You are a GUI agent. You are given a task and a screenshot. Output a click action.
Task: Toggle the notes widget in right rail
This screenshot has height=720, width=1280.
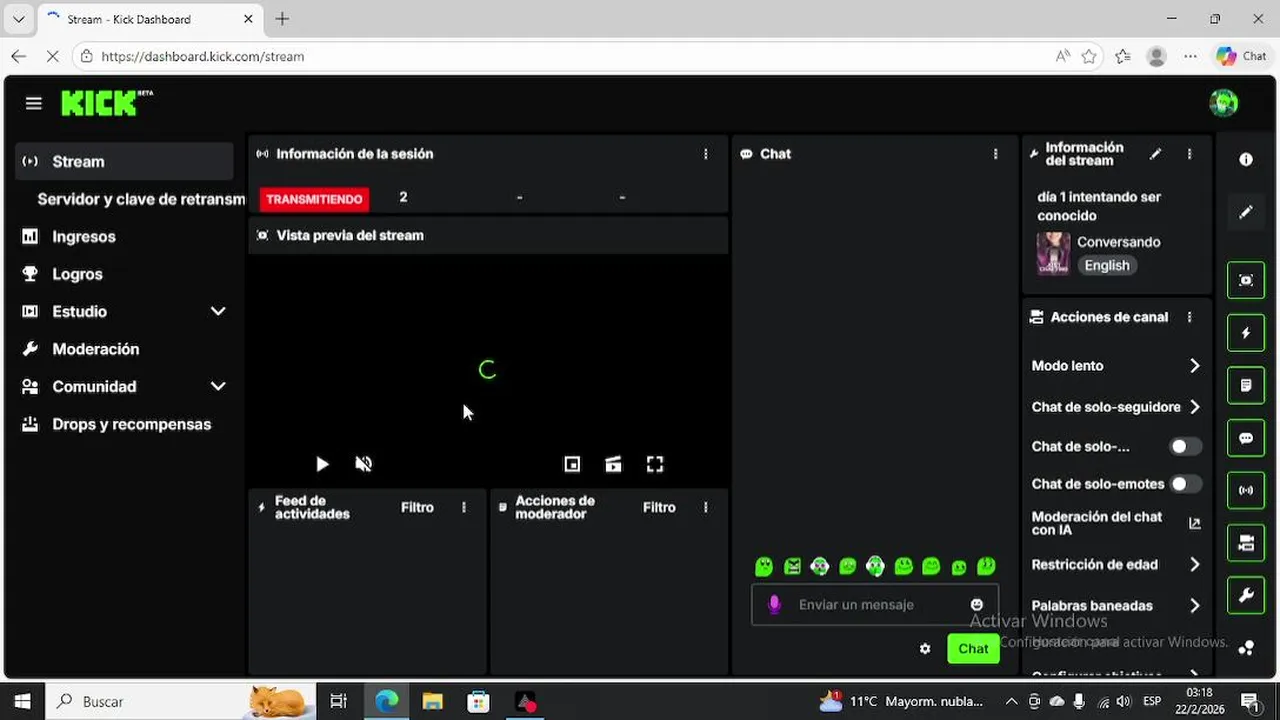click(1246, 385)
